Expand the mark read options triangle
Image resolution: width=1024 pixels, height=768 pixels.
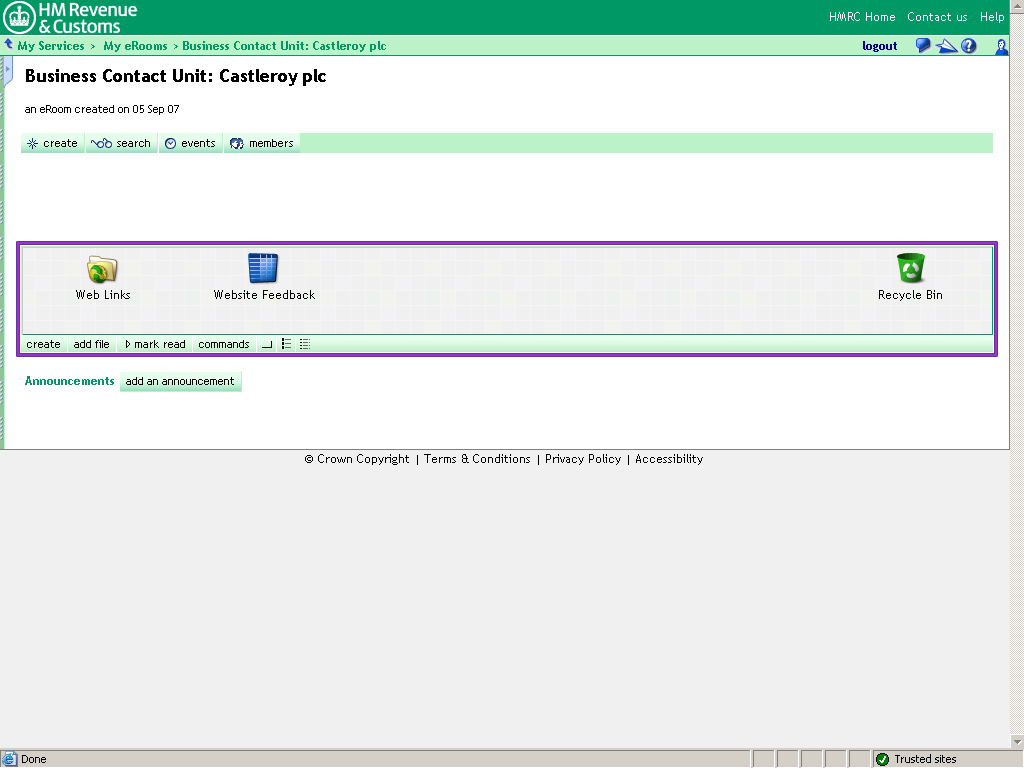point(128,344)
